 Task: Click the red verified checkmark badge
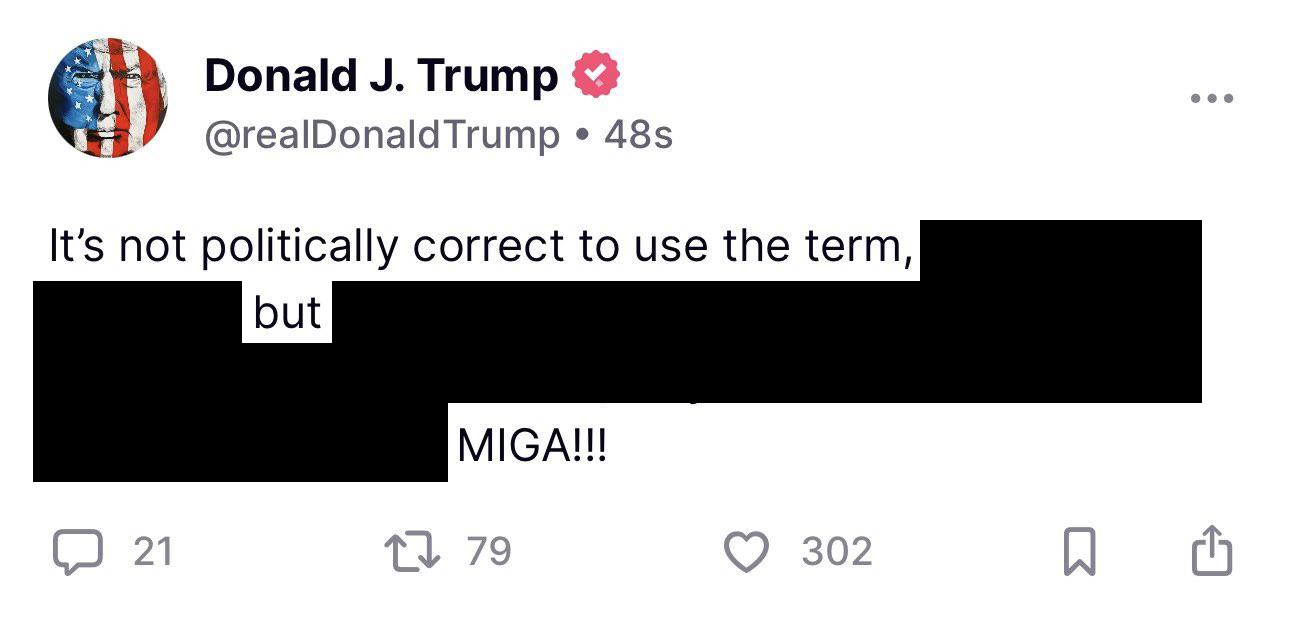click(596, 76)
